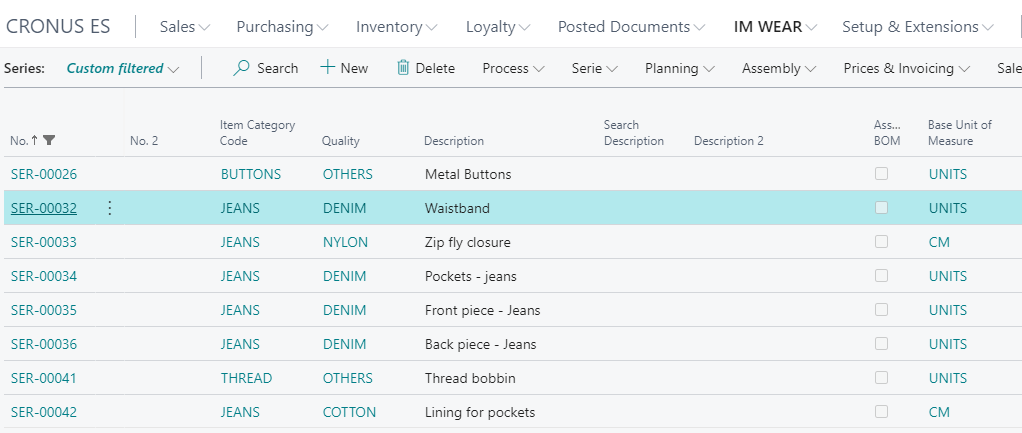Screen dimensions: 1022x433
Task: Select the Thread bobbin description
Action: pyautogui.click(x=470, y=378)
